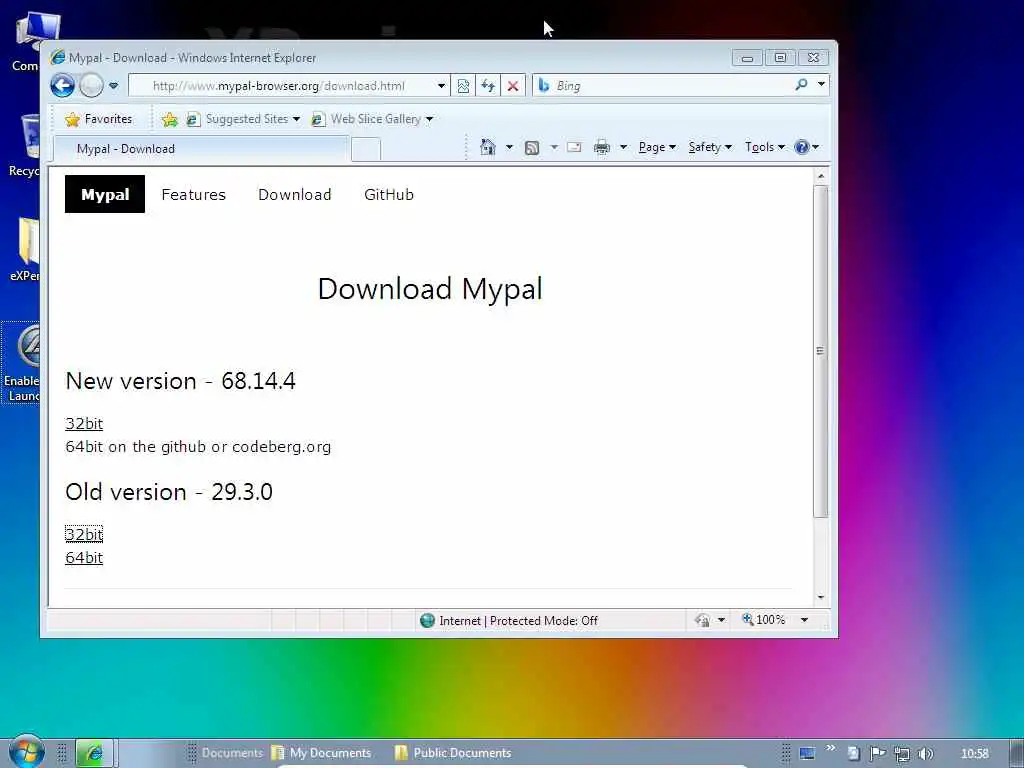The image size is (1024, 768).
Task: Click the search magnifier icon
Action: click(x=801, y=84)
